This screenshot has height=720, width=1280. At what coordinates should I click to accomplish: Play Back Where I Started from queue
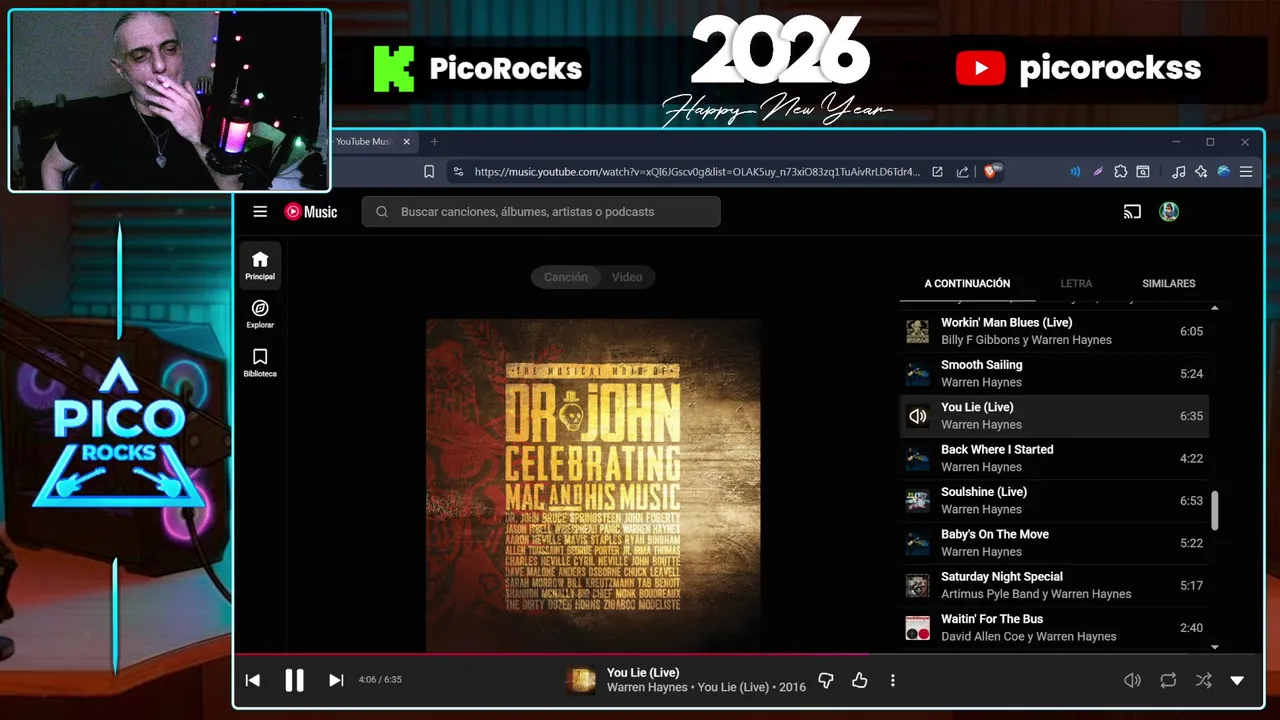pyautogui.click(x=1055, y=458)
